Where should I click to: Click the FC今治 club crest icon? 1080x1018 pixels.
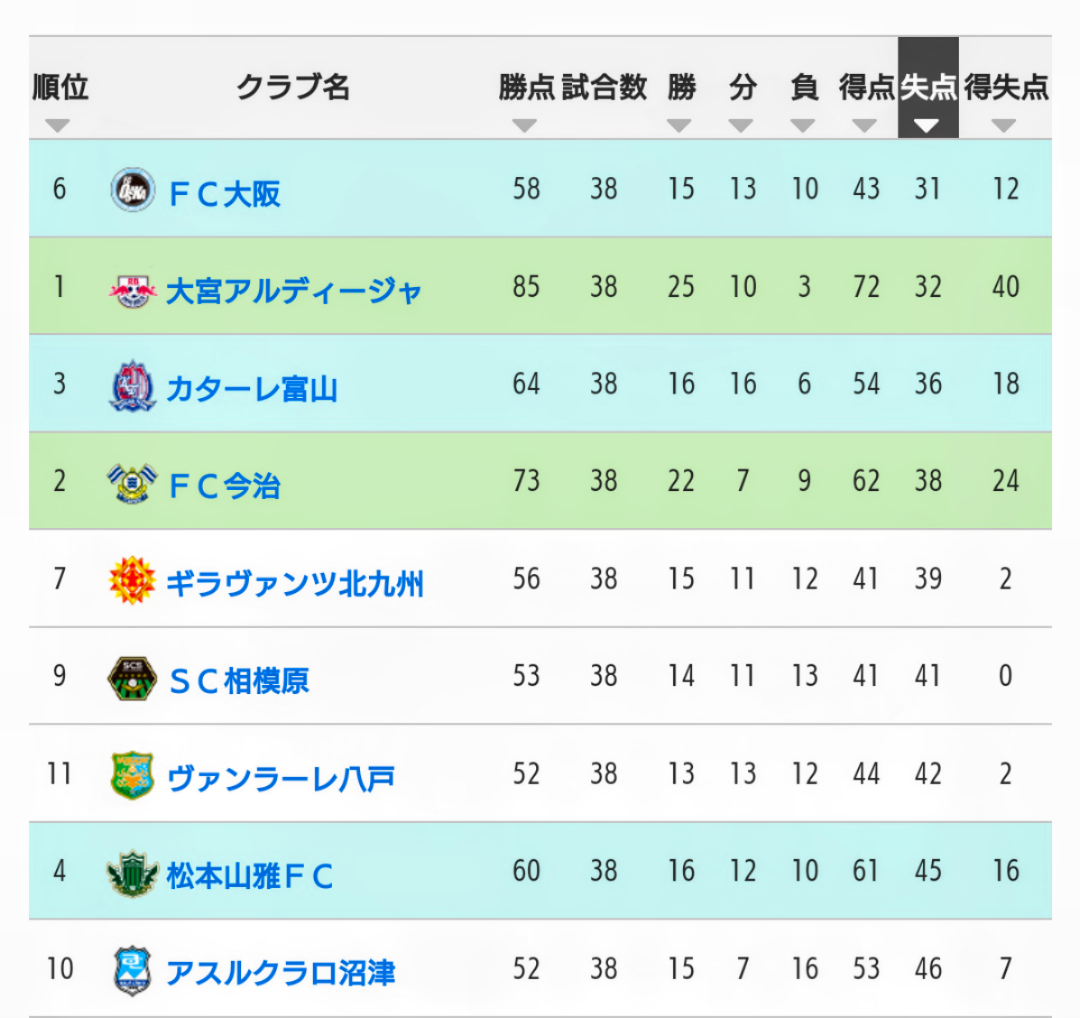click(132, 483)
